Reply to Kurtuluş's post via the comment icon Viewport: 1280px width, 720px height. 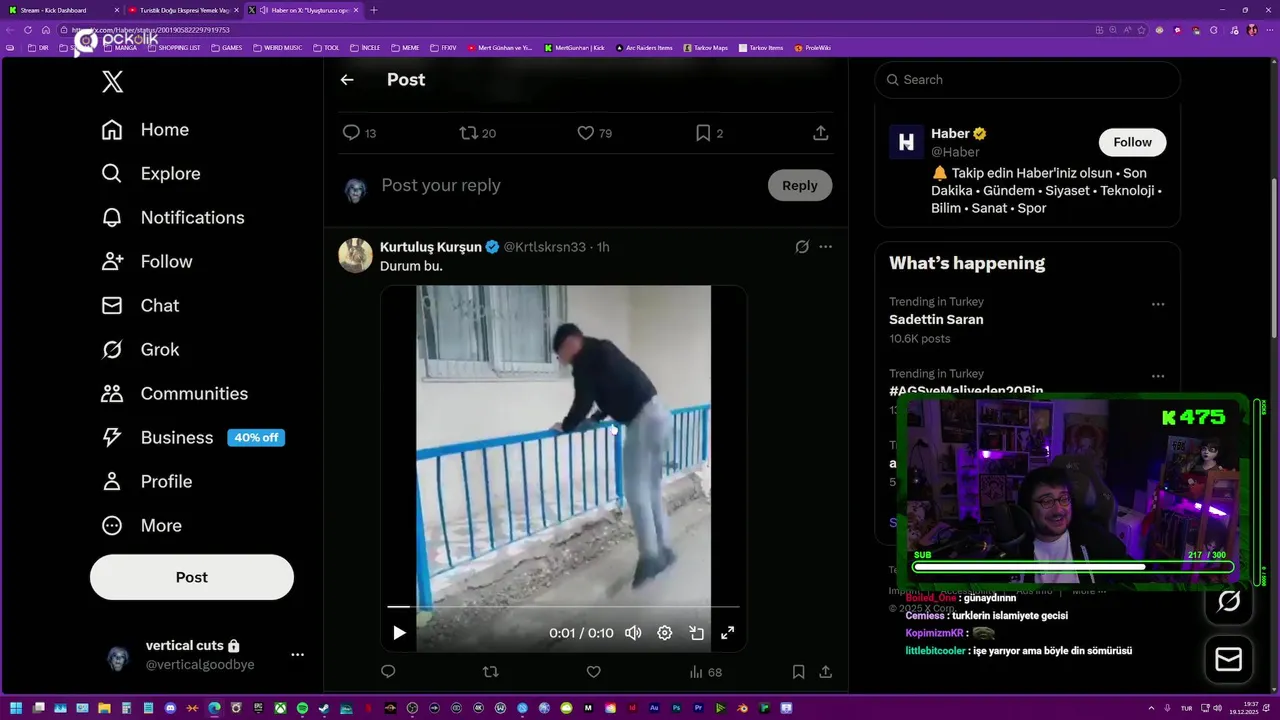pyautogui.click(x=388, y=672)
